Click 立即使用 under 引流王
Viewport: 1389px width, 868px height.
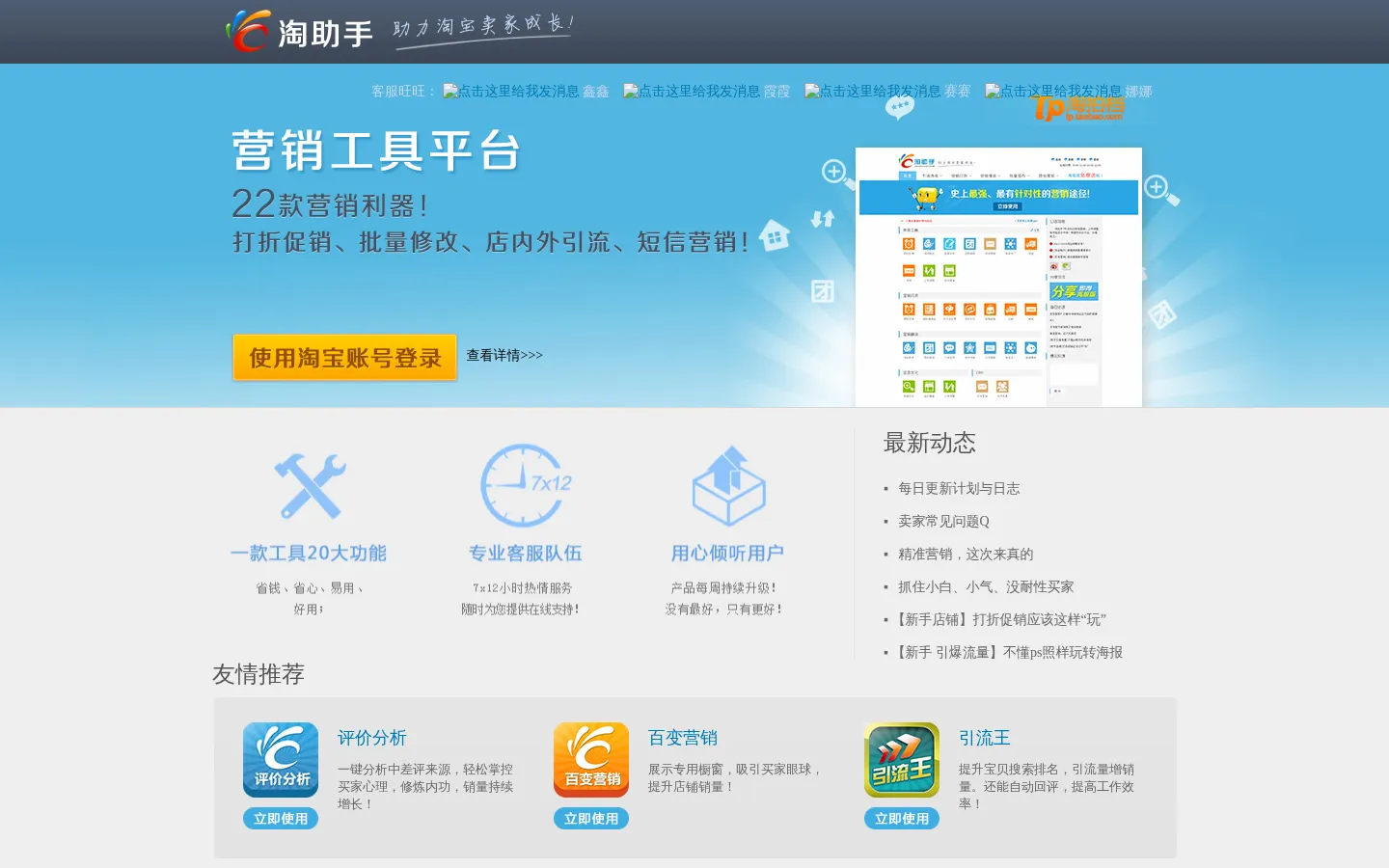point(902,819)
